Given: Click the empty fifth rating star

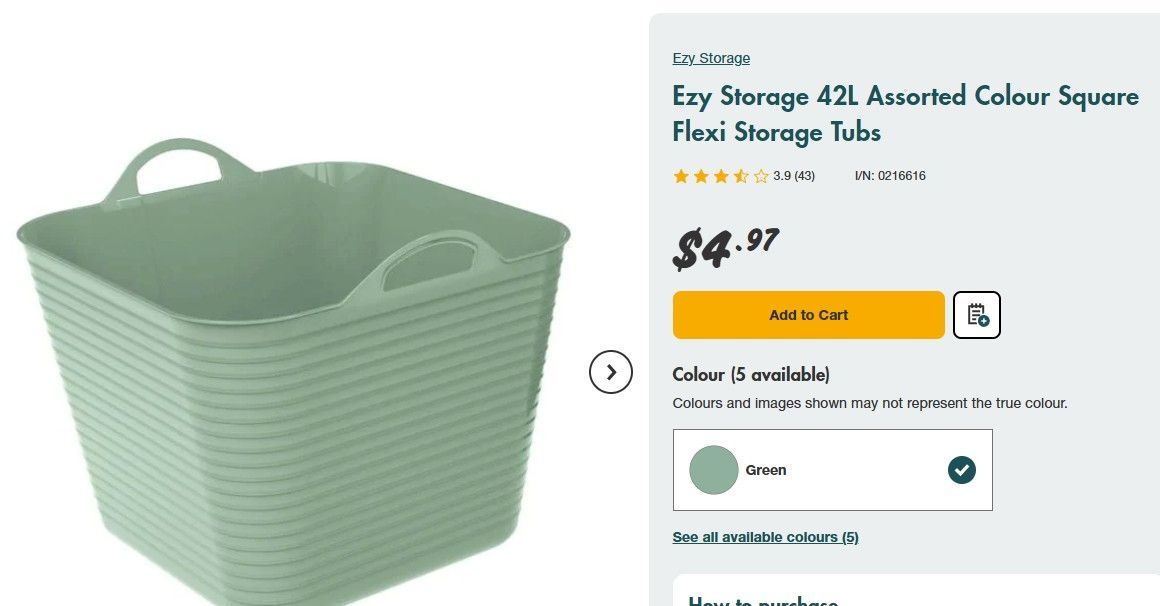Looking at the screenshot, I should pos(761,177).
